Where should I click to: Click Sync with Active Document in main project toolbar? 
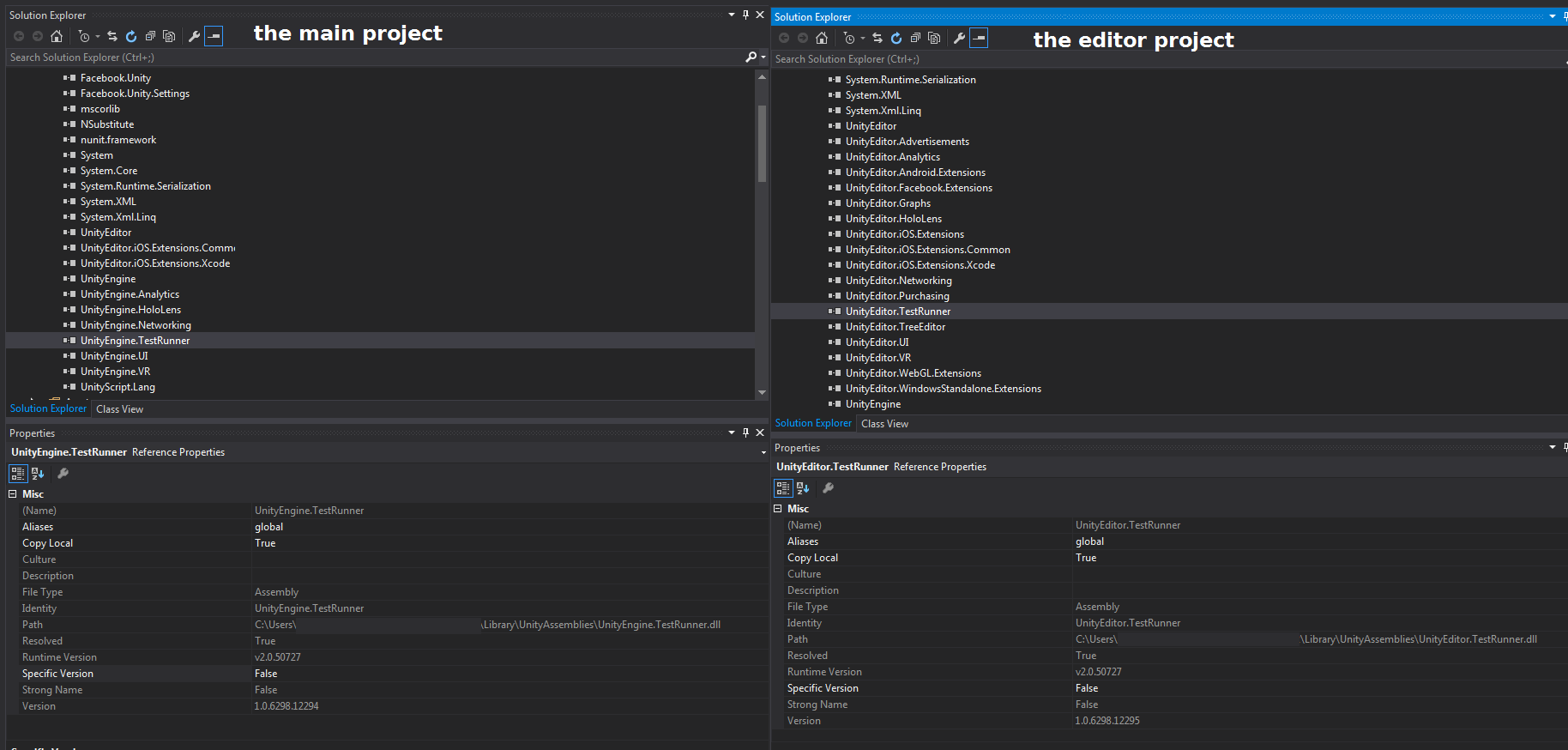112,36
